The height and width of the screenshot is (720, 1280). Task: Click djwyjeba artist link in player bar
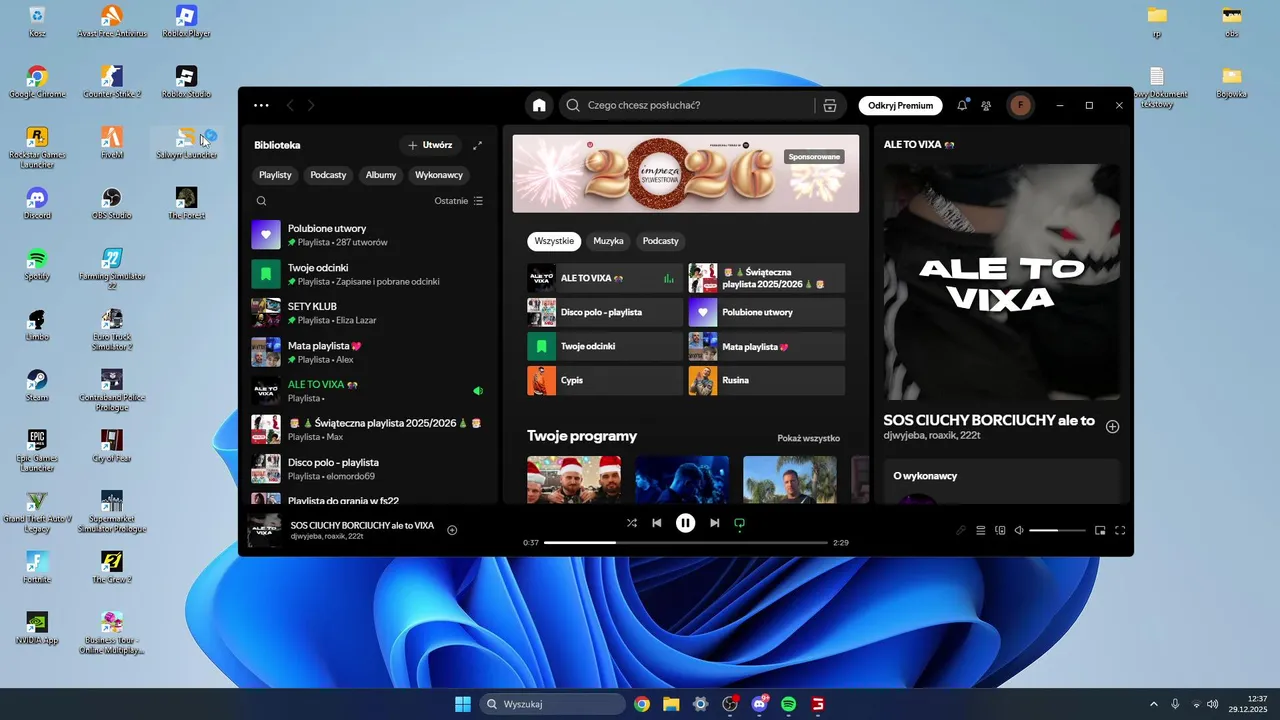(306, 537)
